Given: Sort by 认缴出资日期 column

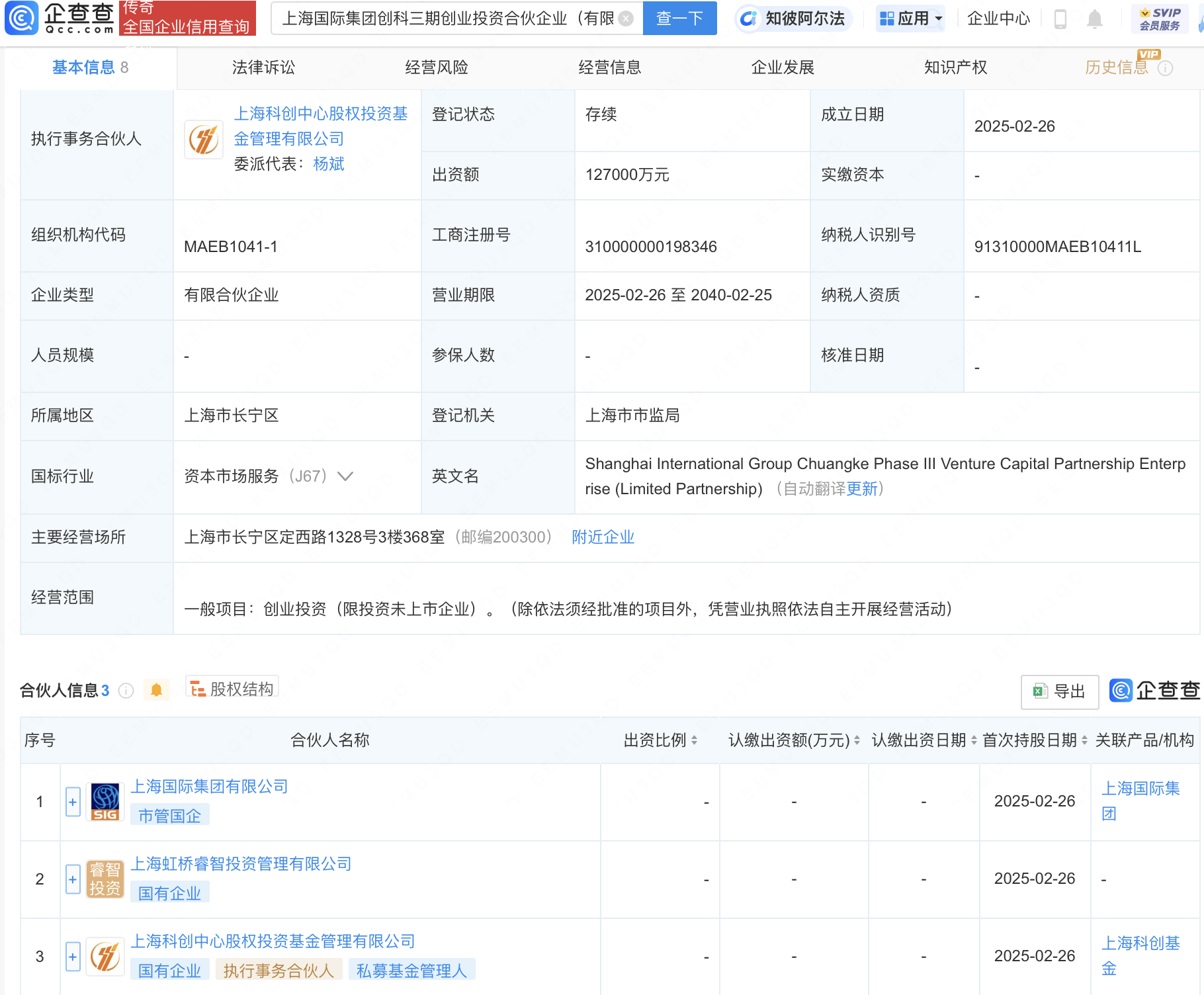Looking at the screenshot, I should click(x=974, y=740).
